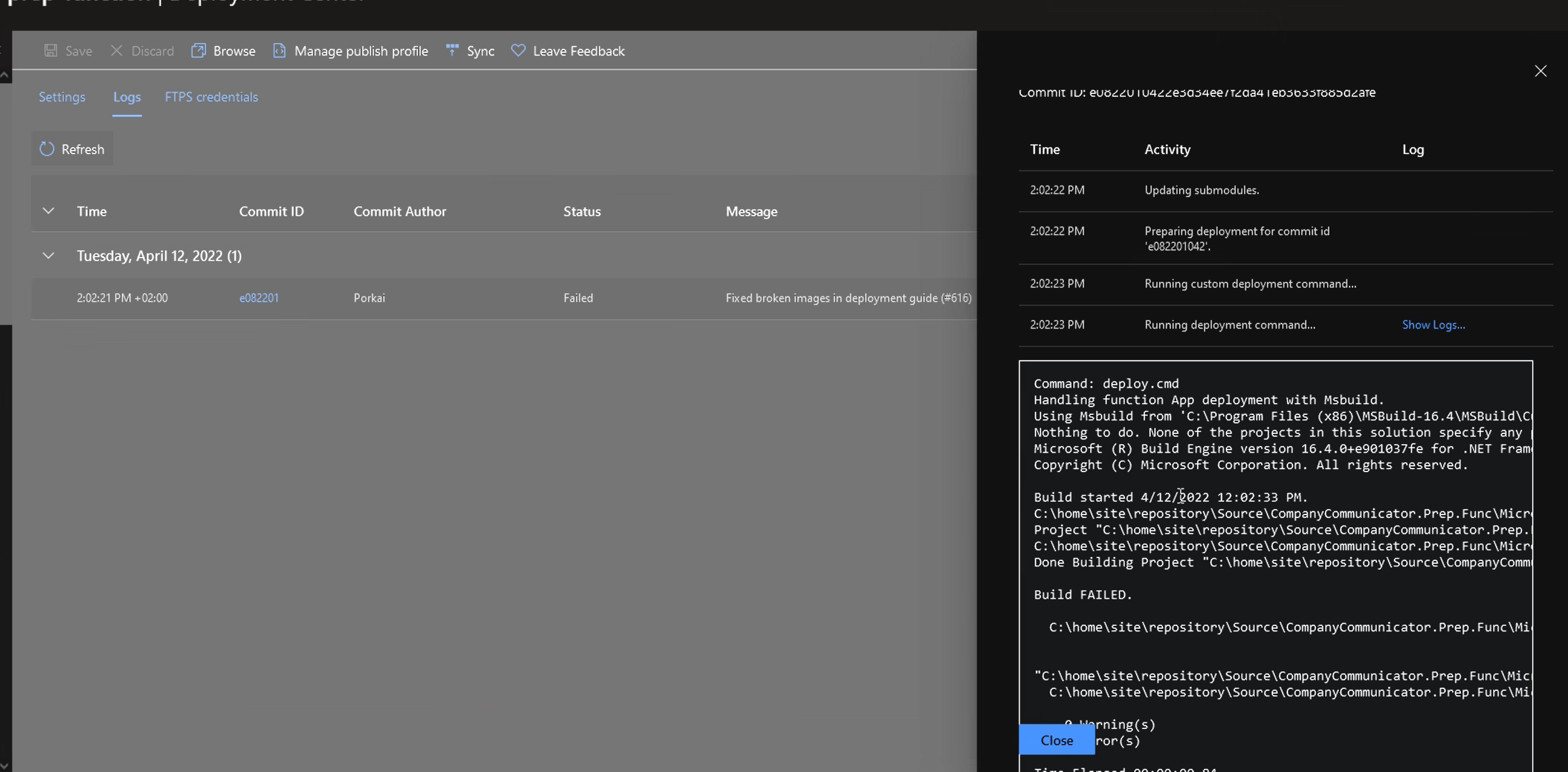Click the Handling function App deployment line
The height and width of the screenshot is (772, 1568).
(1209, 400)
